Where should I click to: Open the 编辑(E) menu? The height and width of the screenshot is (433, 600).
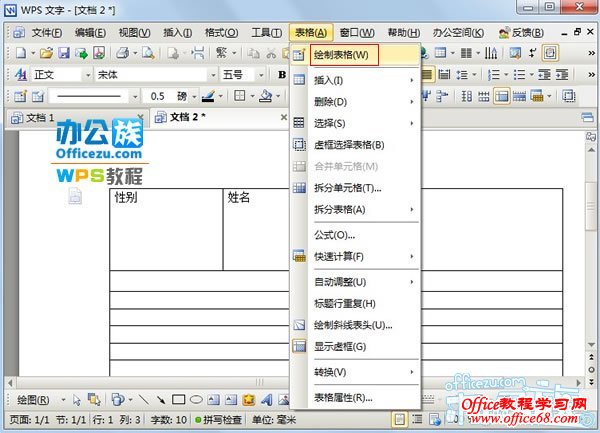(x=90, y=33)
